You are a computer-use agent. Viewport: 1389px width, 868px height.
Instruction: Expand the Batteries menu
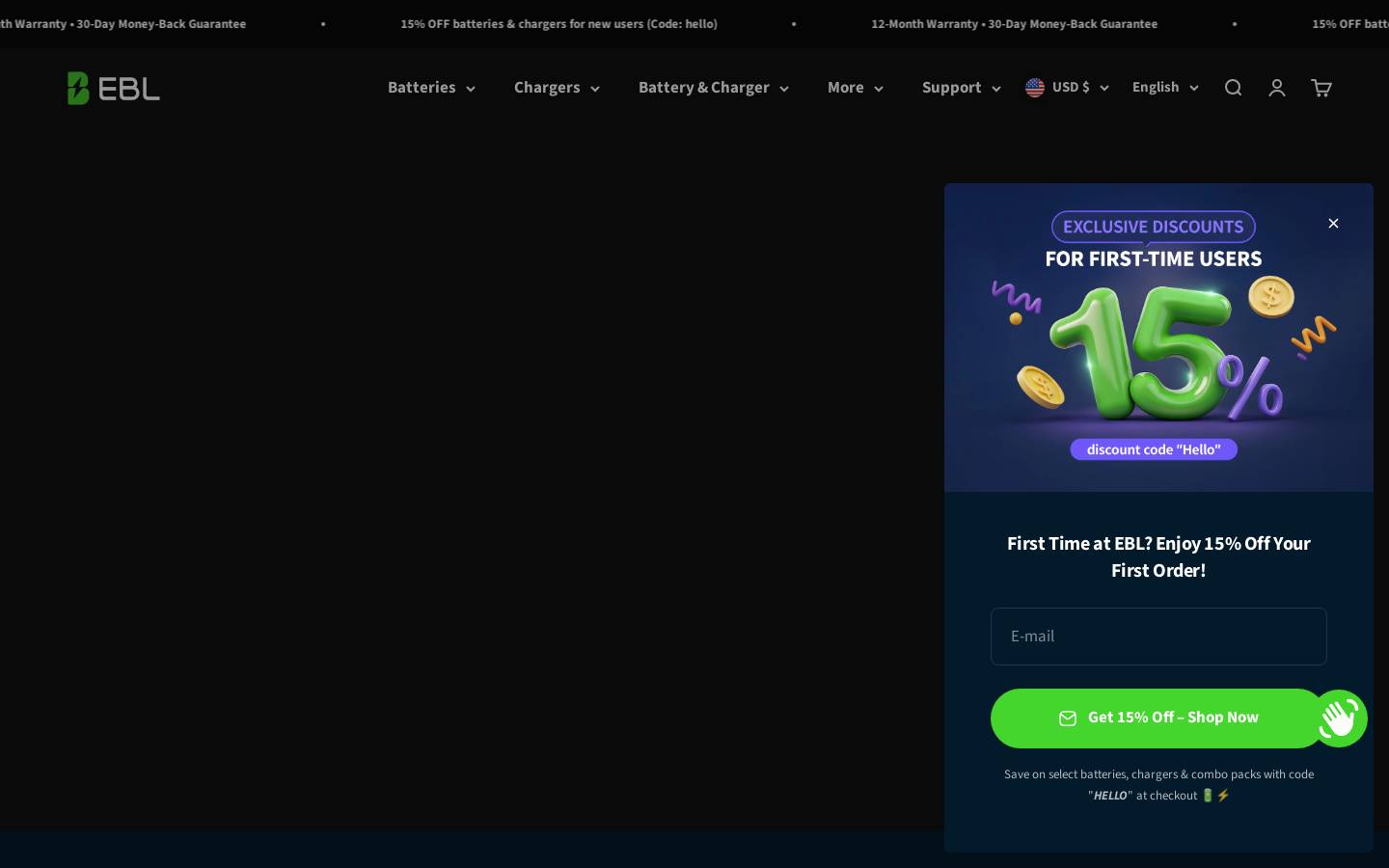pyautogui.click(x=431, y=88)
